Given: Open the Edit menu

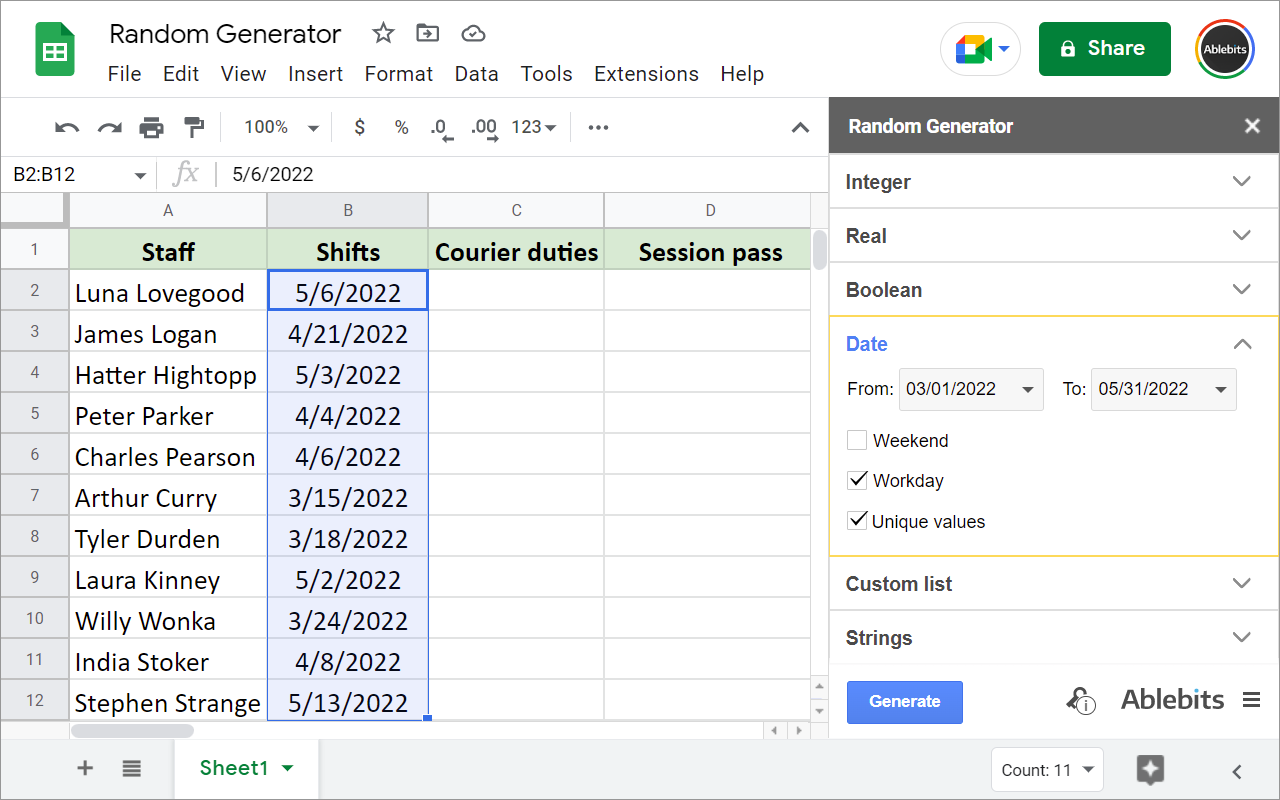Looking at the screenshot, I should point(181,74).
